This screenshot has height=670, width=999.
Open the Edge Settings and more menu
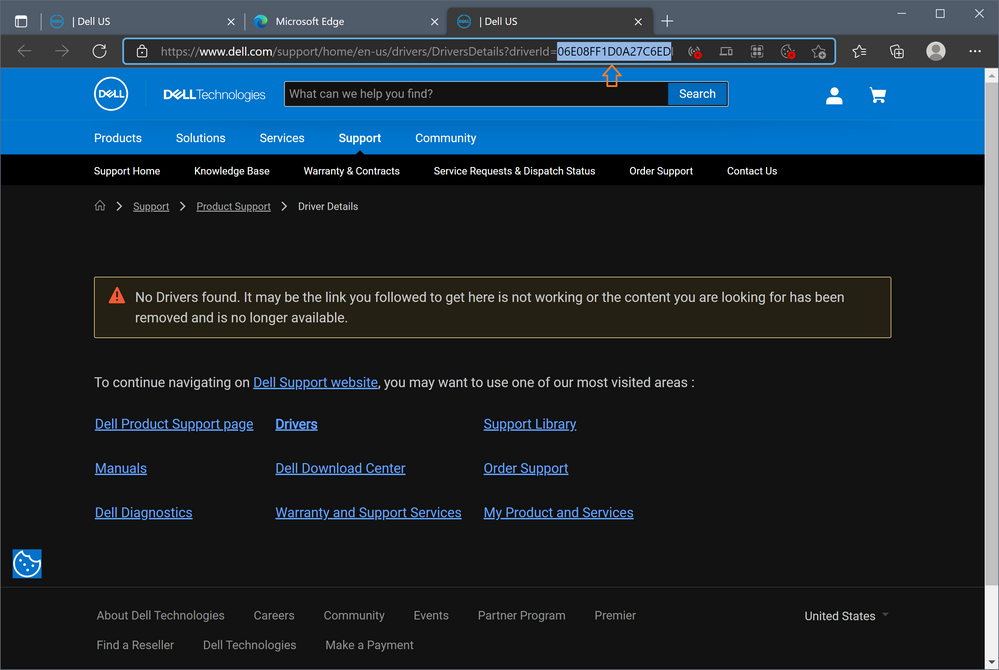point(975,51)
